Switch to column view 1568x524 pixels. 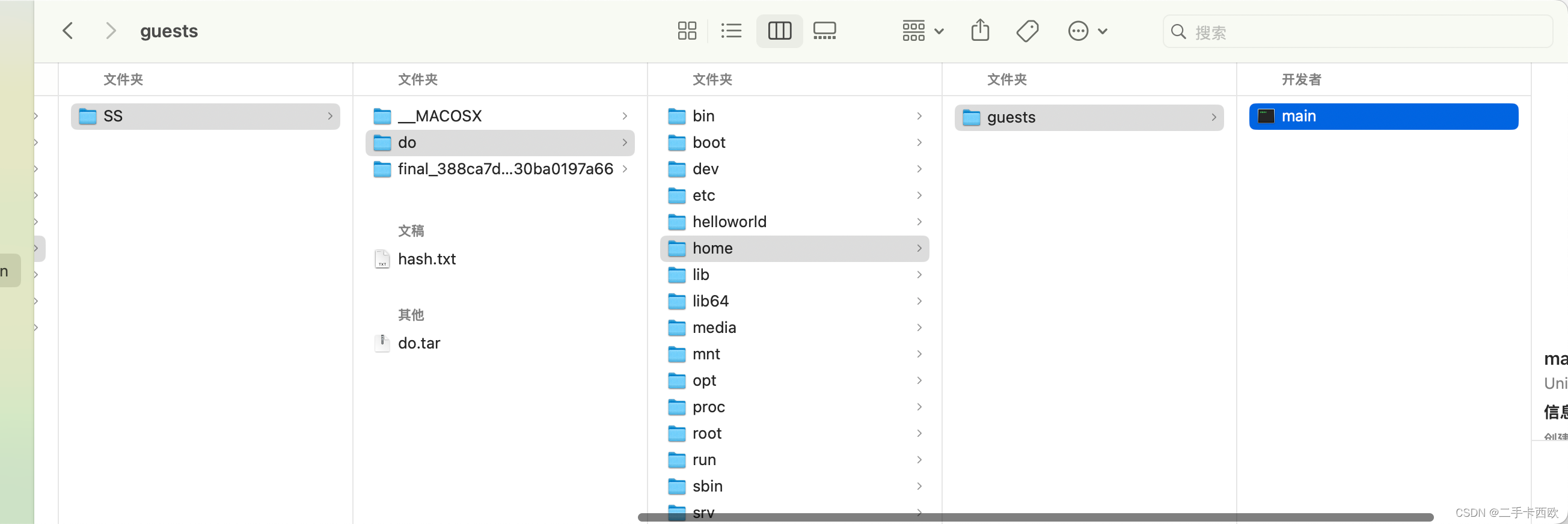click(780, 31)
